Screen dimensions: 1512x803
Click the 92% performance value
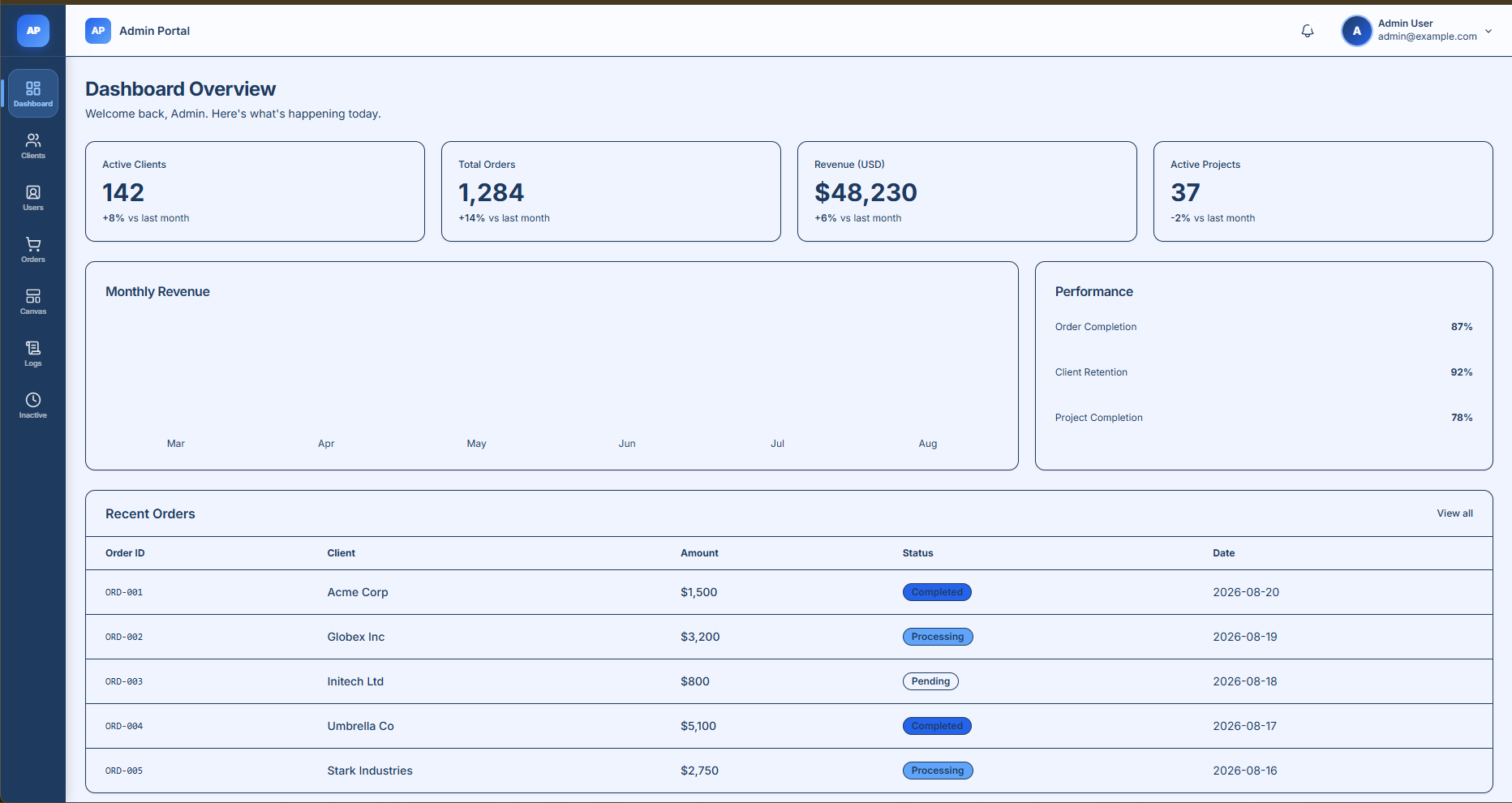[x=1462, y=372]
